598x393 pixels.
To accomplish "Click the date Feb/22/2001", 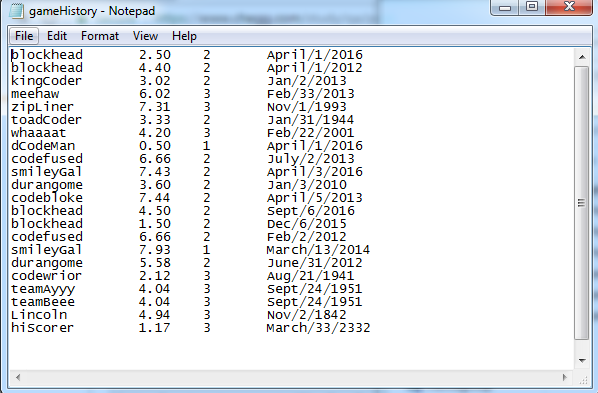I will [310, 133].
